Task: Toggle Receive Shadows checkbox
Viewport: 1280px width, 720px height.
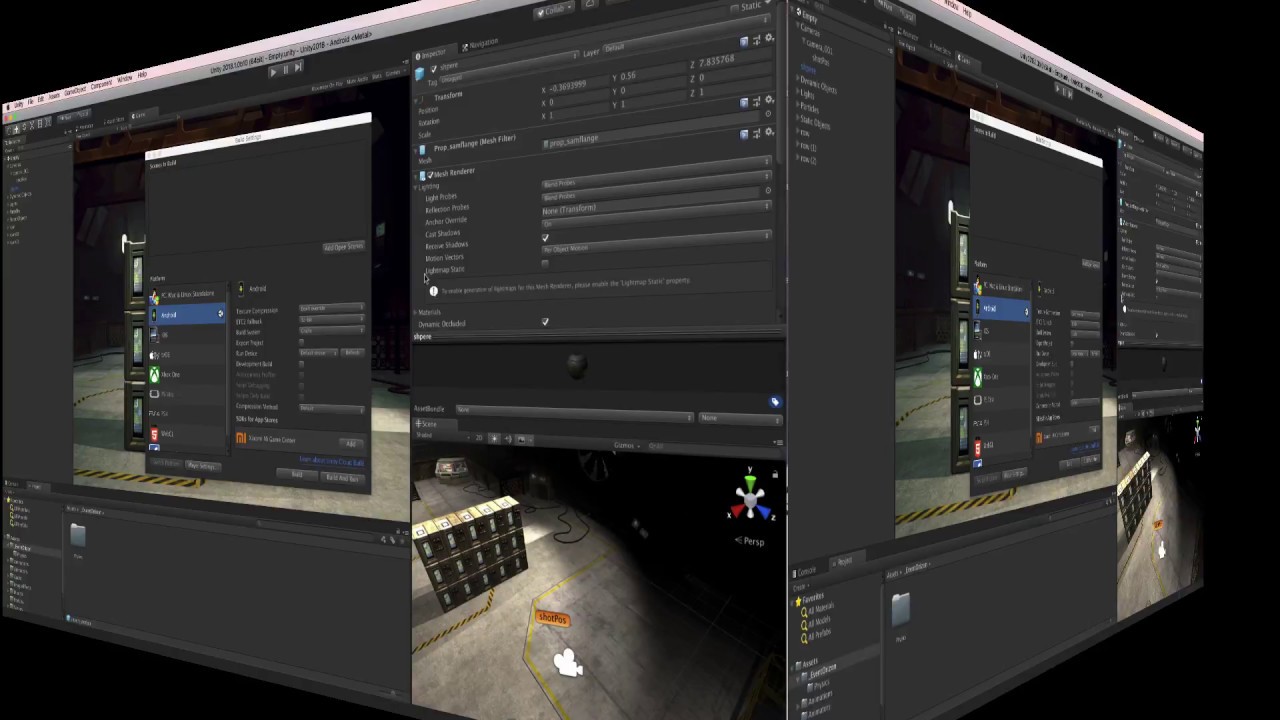Action: point(545,239)
